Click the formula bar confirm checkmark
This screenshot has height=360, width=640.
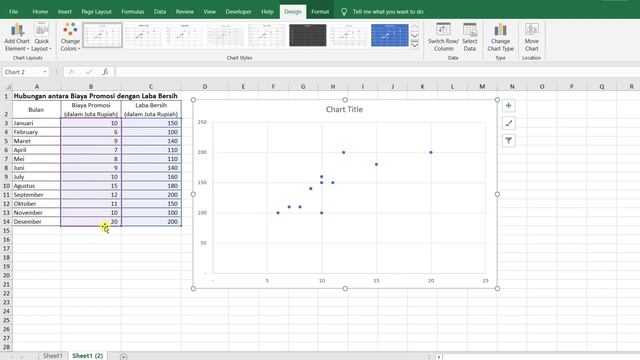[x=89, y=72]
